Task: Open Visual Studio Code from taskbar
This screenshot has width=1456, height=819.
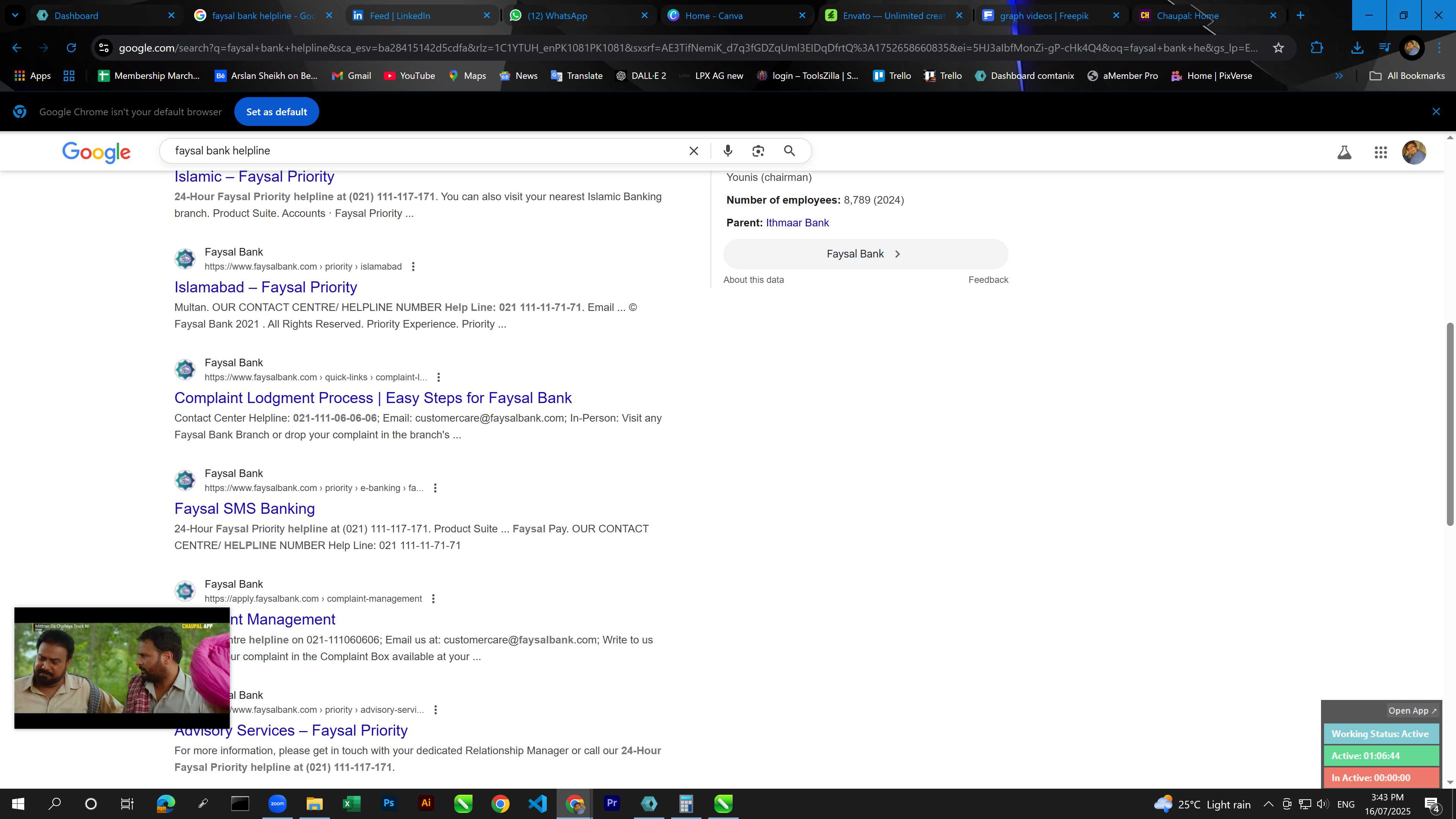Action: (538, 803)
